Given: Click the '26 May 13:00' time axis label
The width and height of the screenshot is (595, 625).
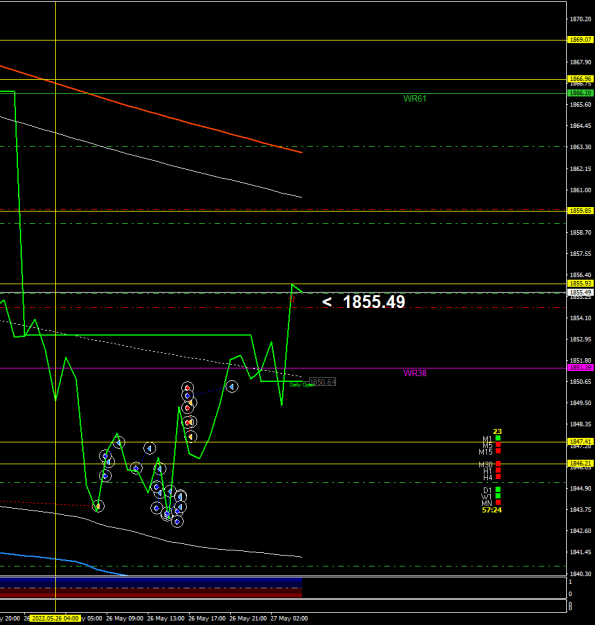Looking at the screenshot, I should click(166, 619).
